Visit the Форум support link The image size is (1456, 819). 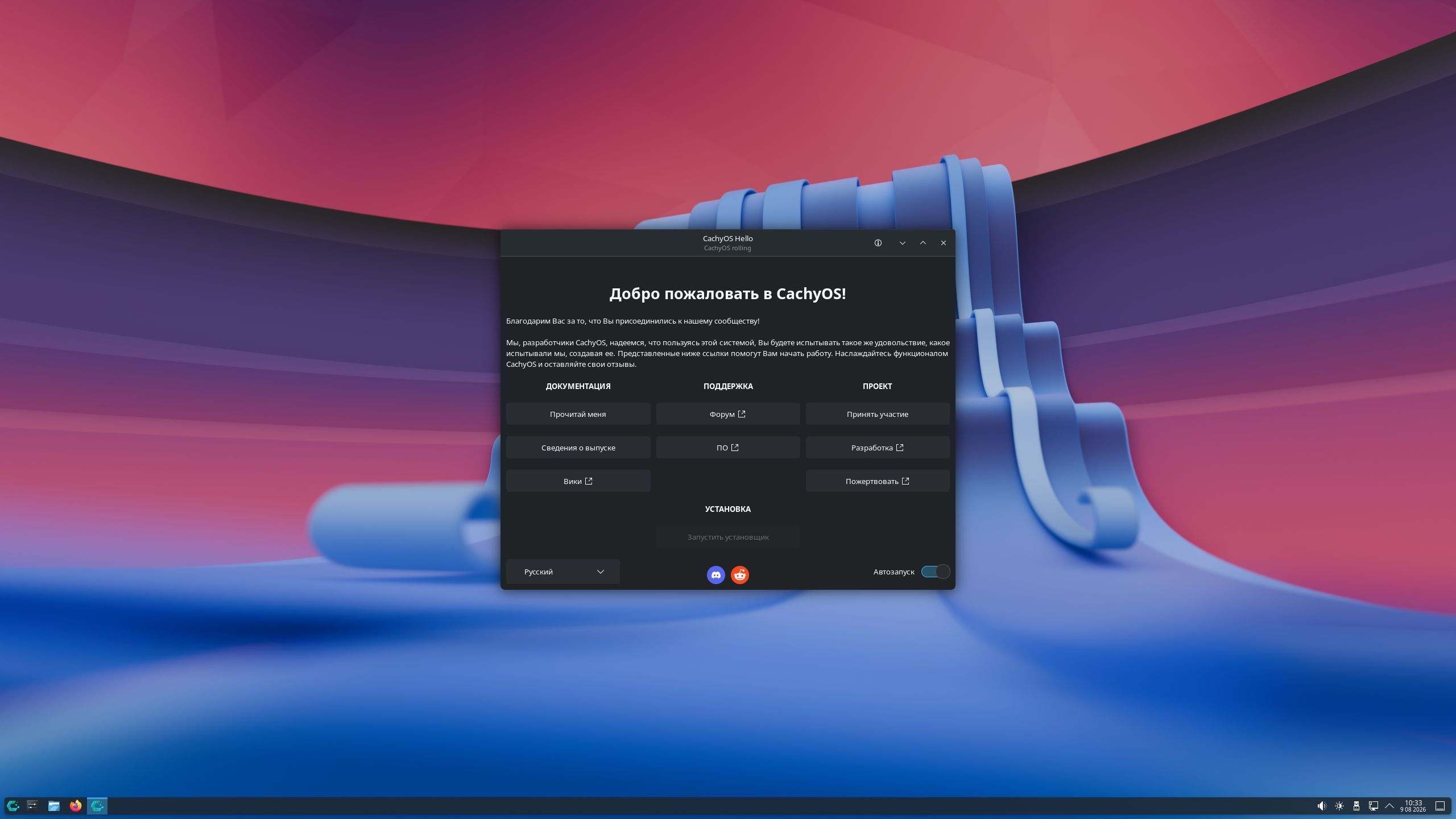[x=728, y=414]
